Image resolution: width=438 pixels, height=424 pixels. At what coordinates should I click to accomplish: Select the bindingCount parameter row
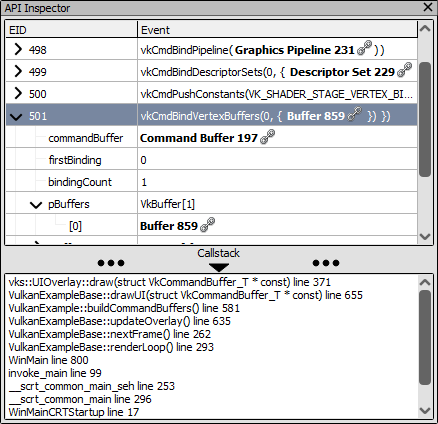click(212, 182)
